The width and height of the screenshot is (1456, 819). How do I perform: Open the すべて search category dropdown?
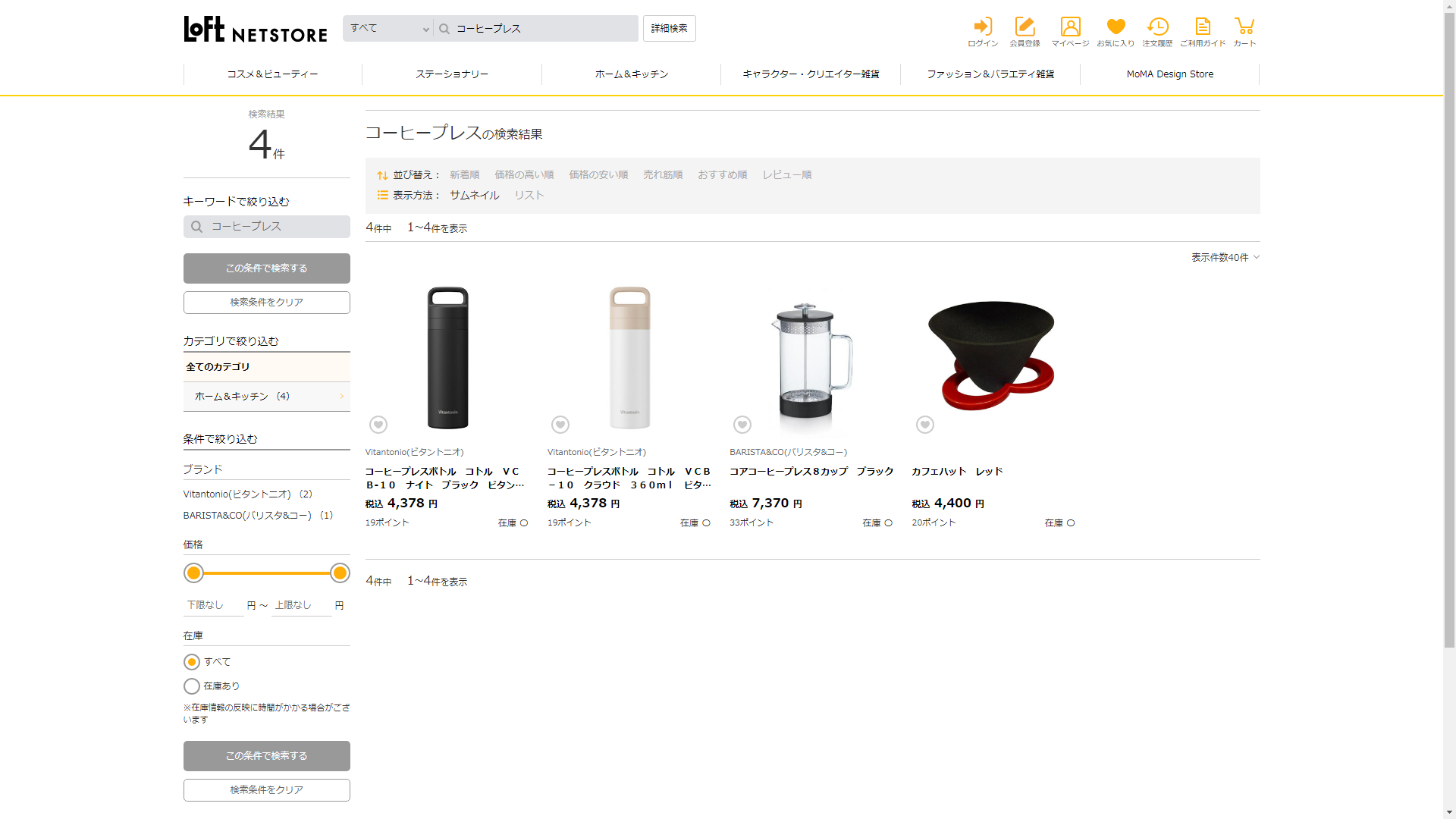point(388,29)
